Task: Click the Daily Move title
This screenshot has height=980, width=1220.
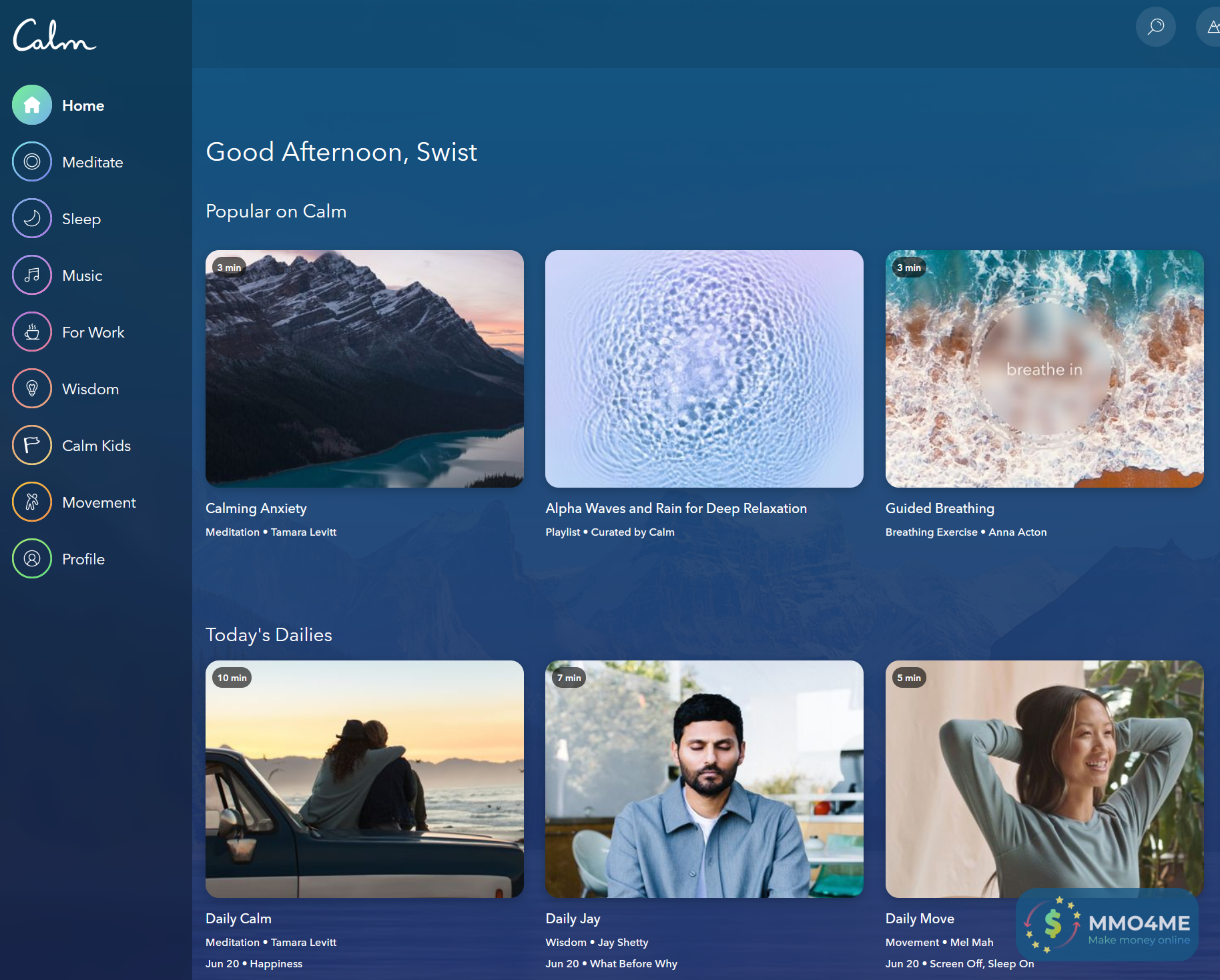Action: (920, 919)
